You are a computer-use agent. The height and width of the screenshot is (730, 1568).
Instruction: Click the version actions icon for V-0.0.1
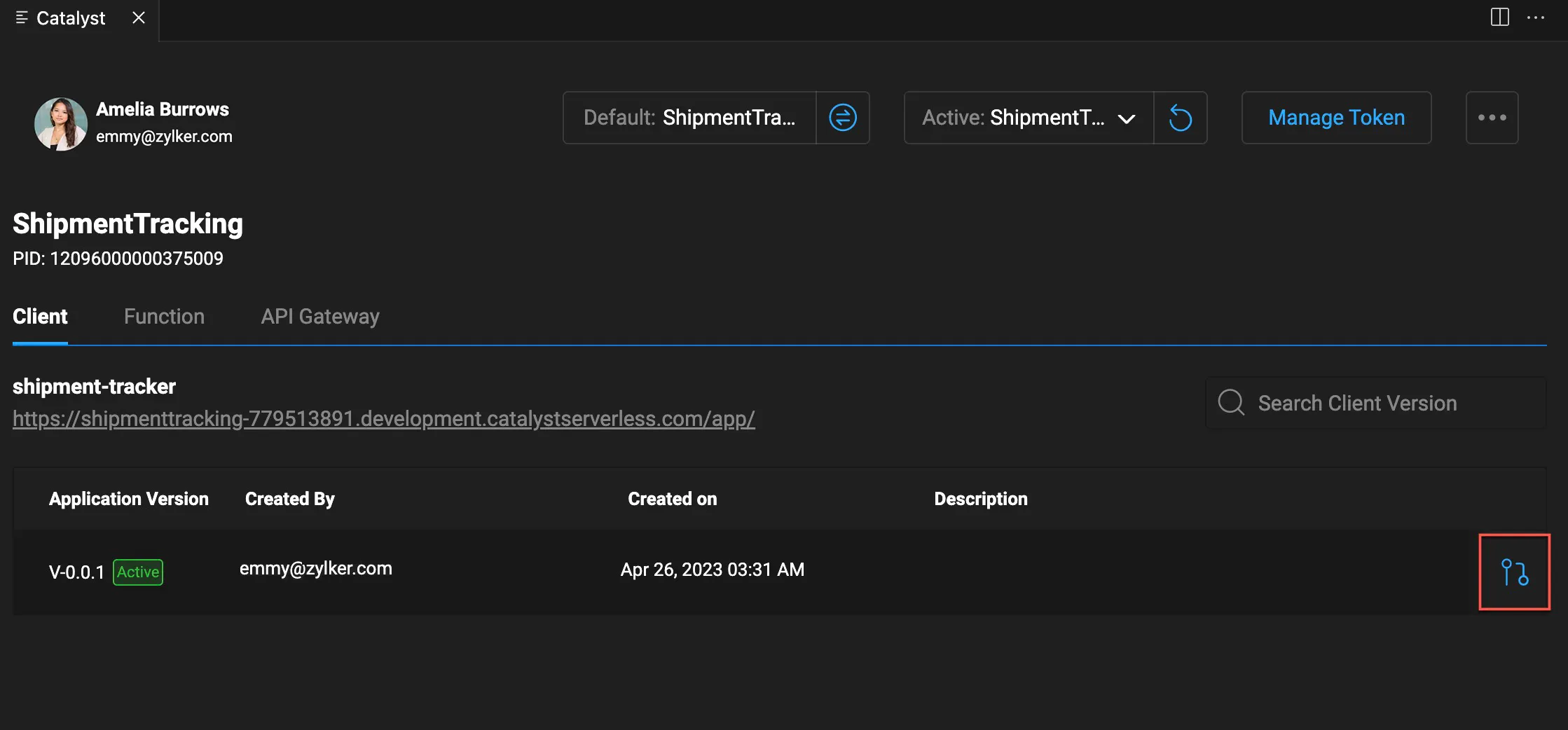coord(1515,572)
